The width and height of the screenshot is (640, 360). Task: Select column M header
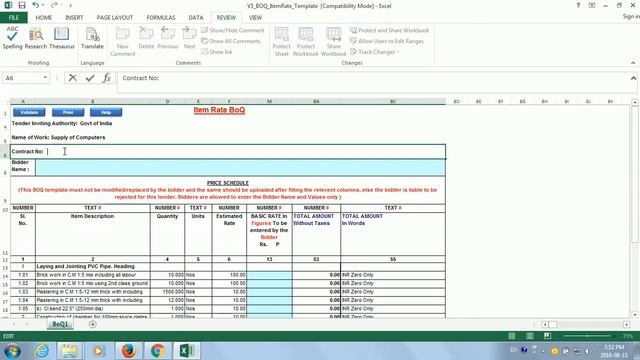(269, 101)
